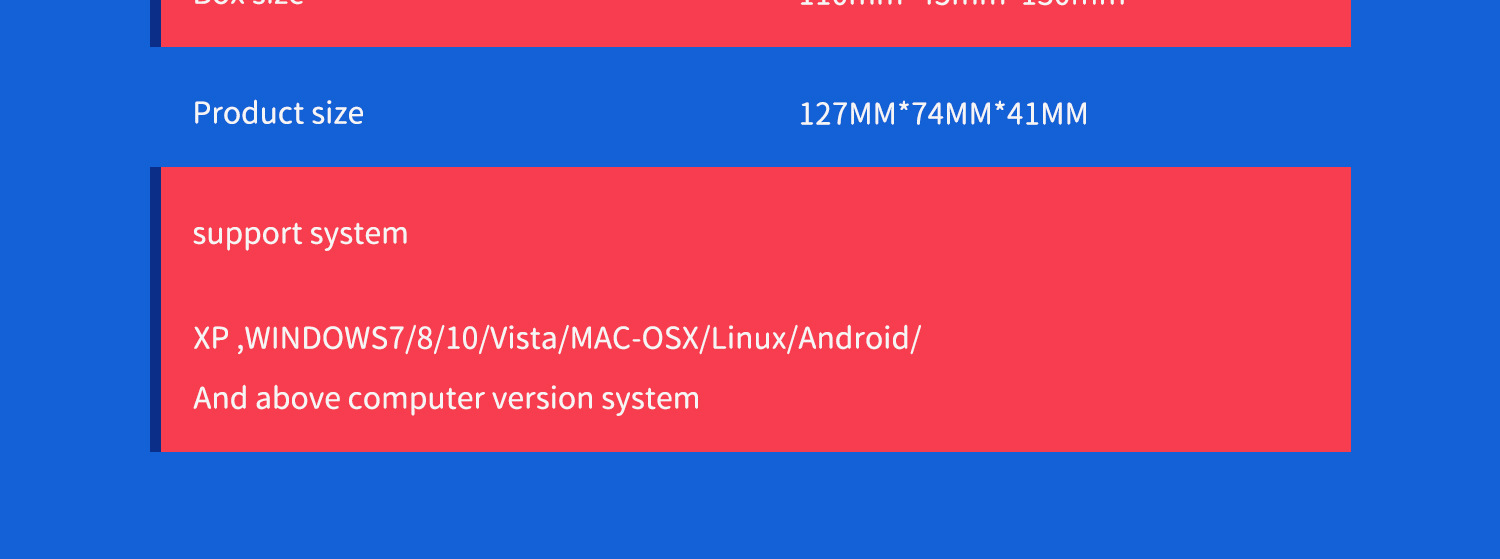This screenshot has width=1500, height=559.
Task: Click dark blue accent bar beside support system panel
Action: tap(155, 309)
